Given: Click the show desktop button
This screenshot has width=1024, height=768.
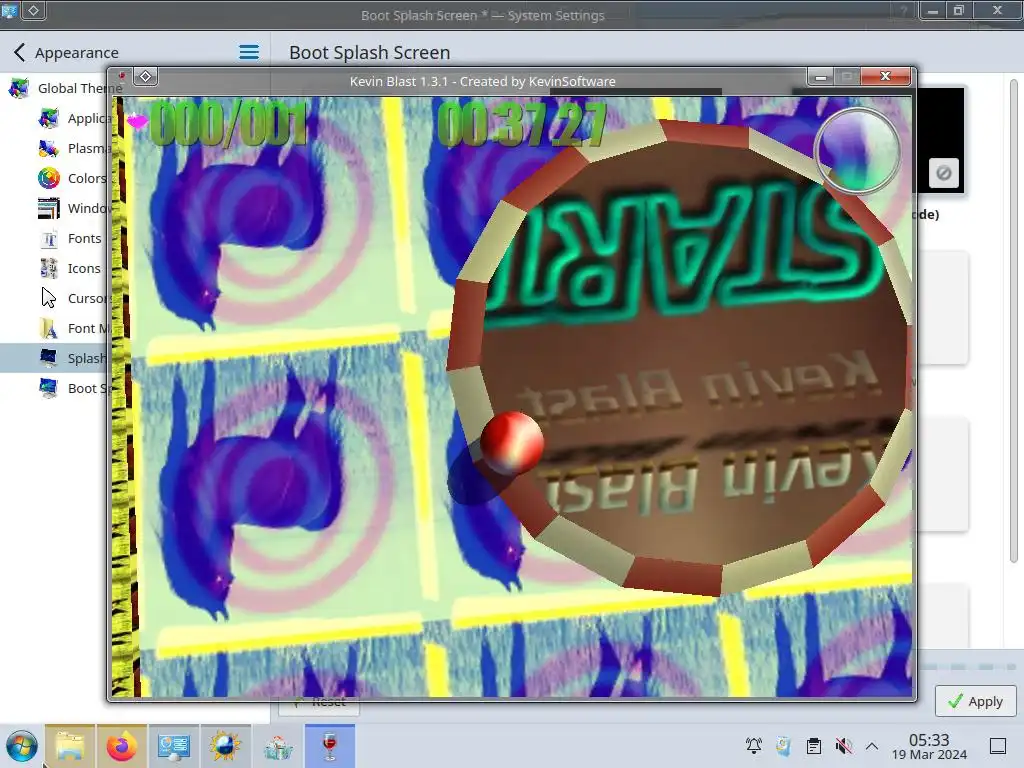Looking at the screenshot, I should pyautogui.click(x=998, y=746).
